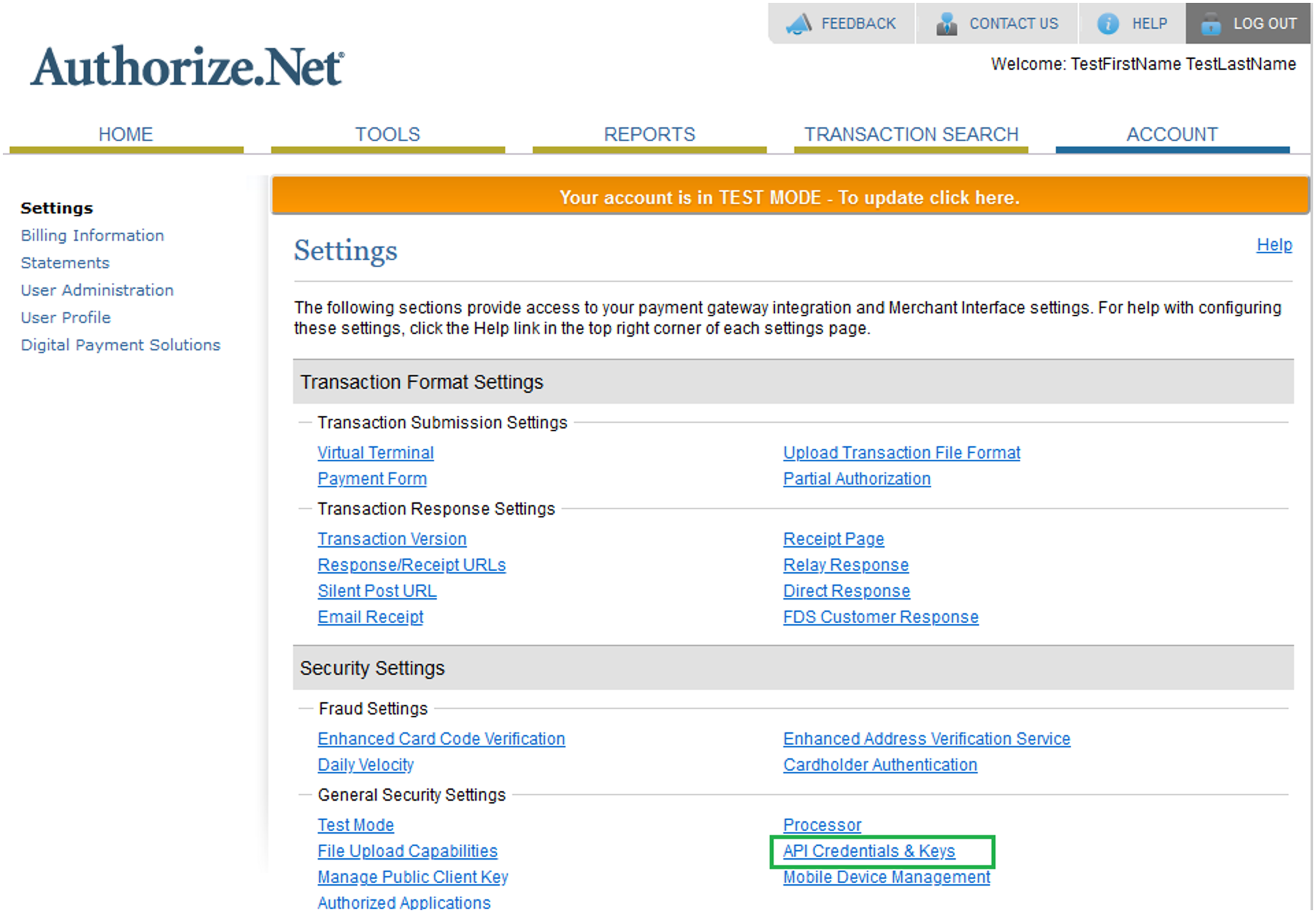The image size is (1316, 913).
Task: Click the Feedback megaphone icon
Action: [798, 24]
